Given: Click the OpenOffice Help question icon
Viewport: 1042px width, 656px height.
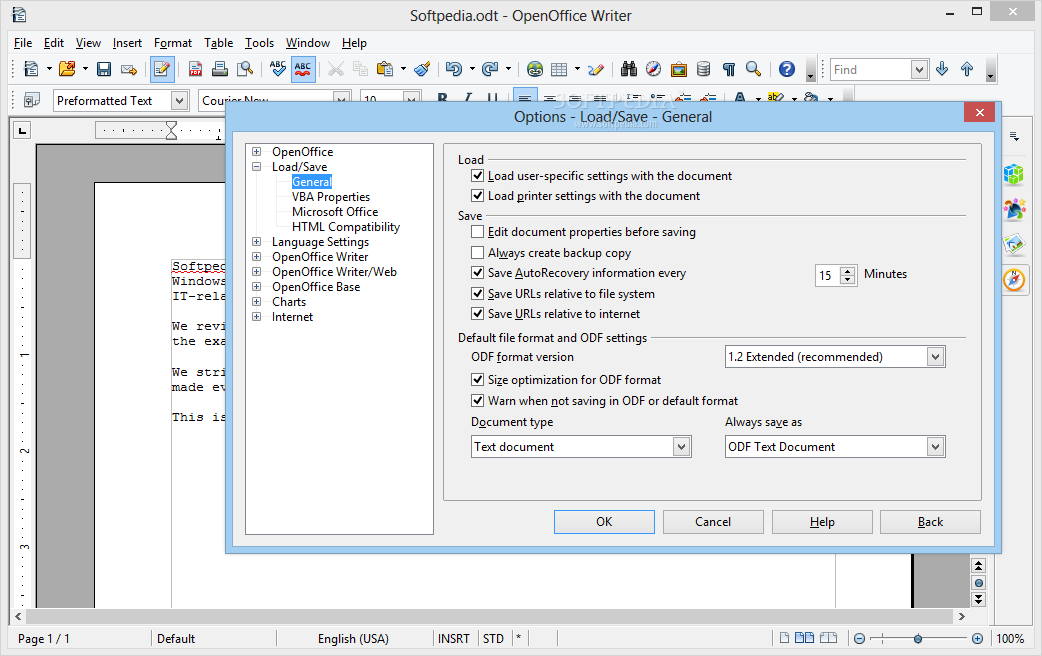Looking at the screenshot, I should coord(787,69).
